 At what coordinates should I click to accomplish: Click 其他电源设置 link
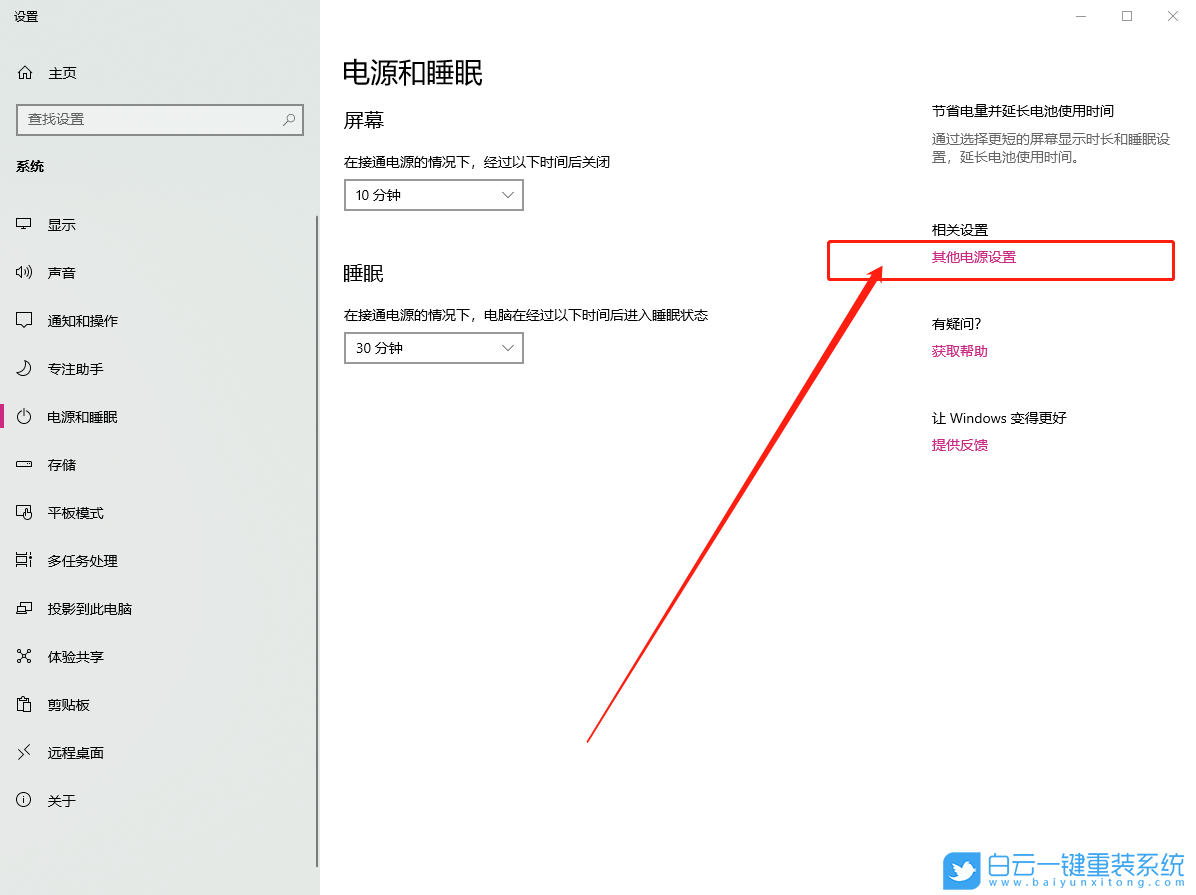[x=975, y=257]
